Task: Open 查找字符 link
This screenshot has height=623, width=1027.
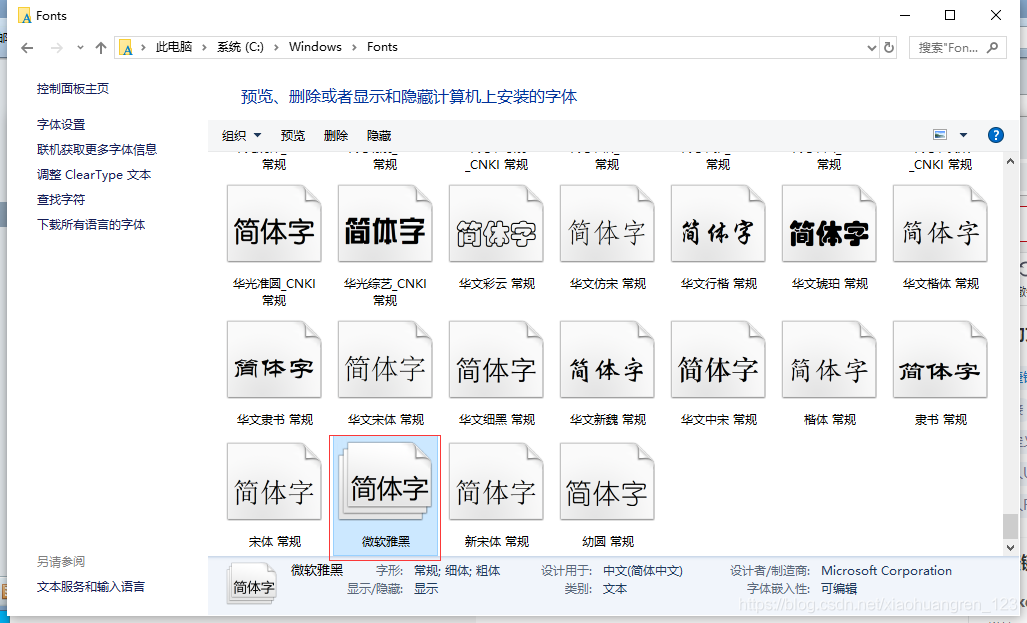Action: 61,200
